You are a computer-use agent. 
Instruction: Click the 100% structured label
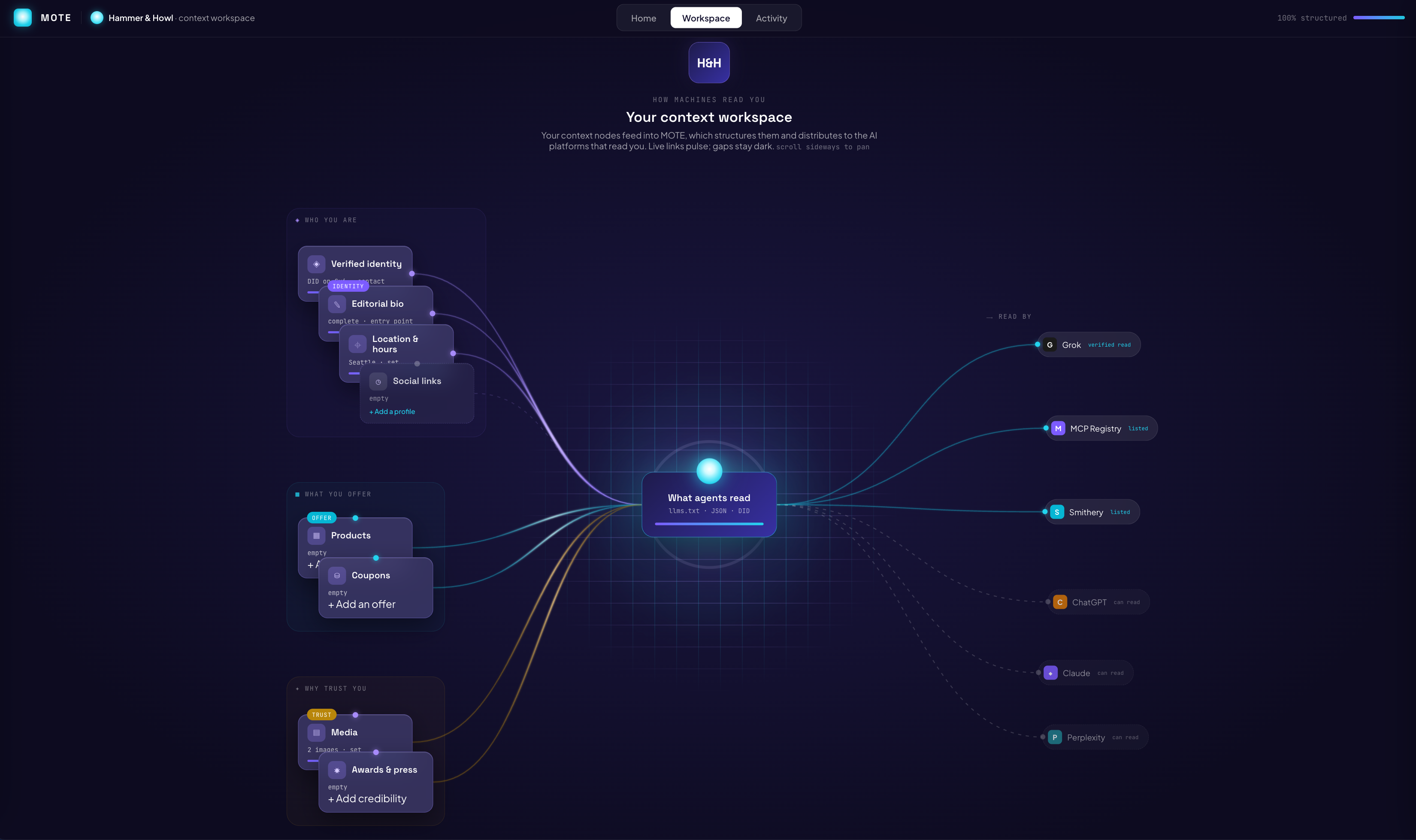1312,18
